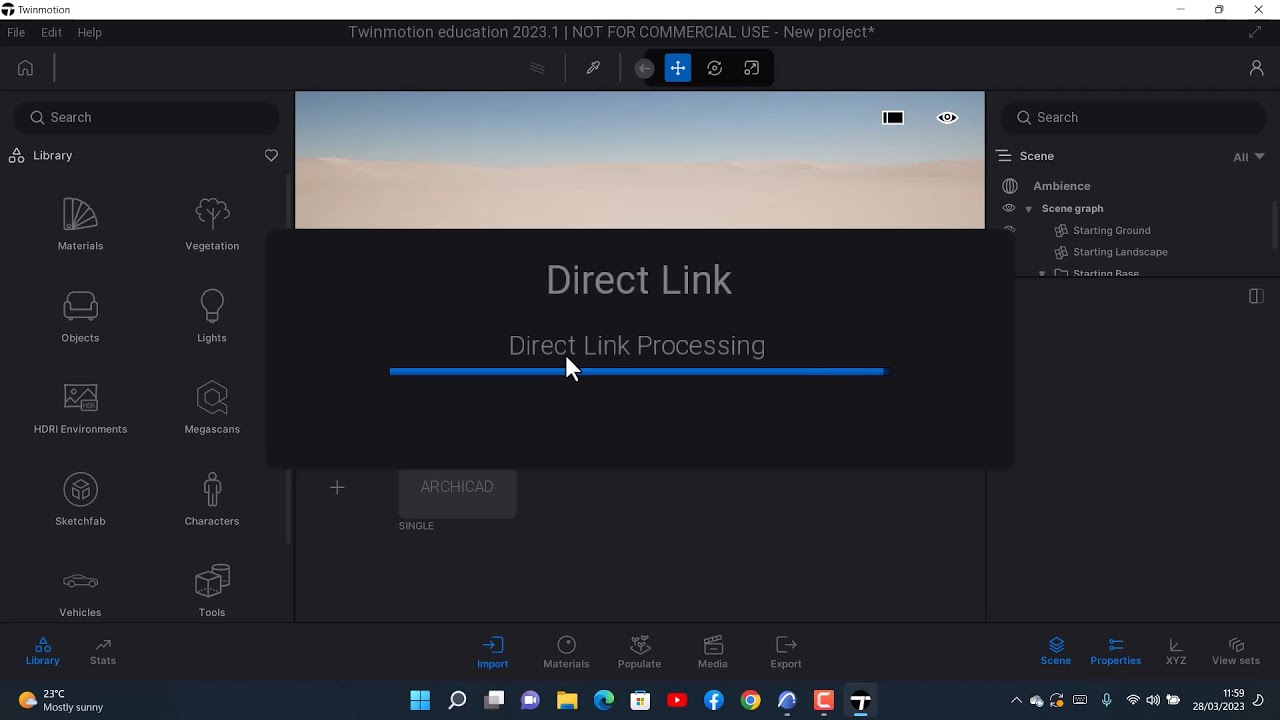
Task: Open the Lights library category
Action: pyautogui.click(x=212, y=316)
